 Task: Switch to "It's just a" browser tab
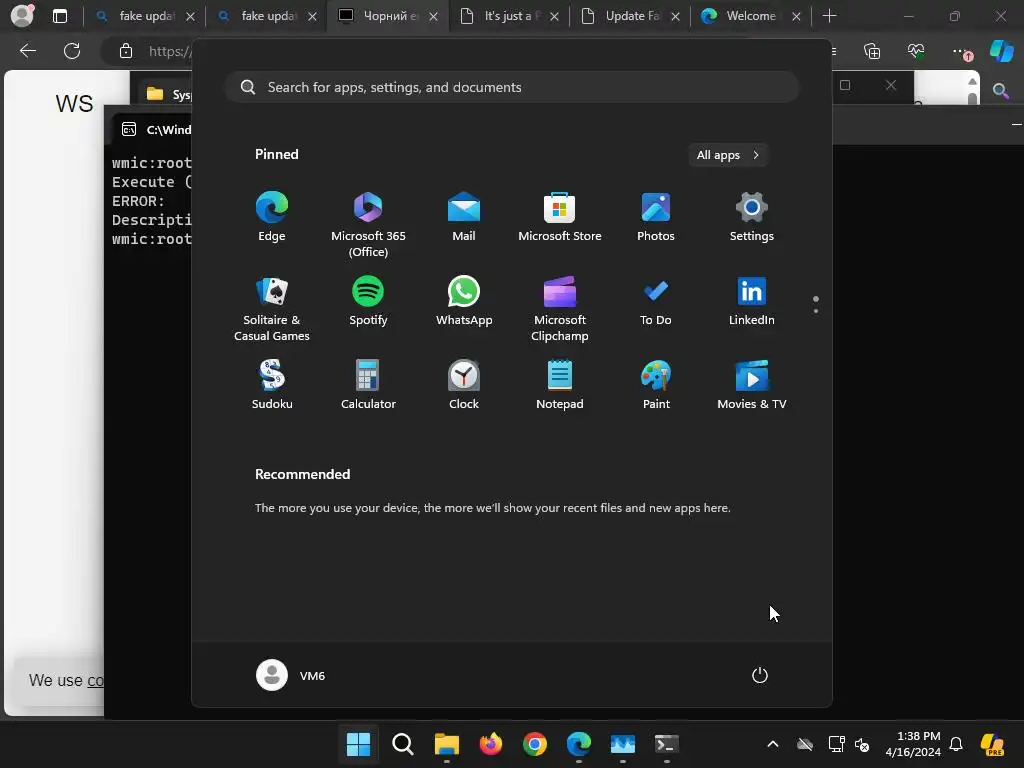tap(510, 16)
